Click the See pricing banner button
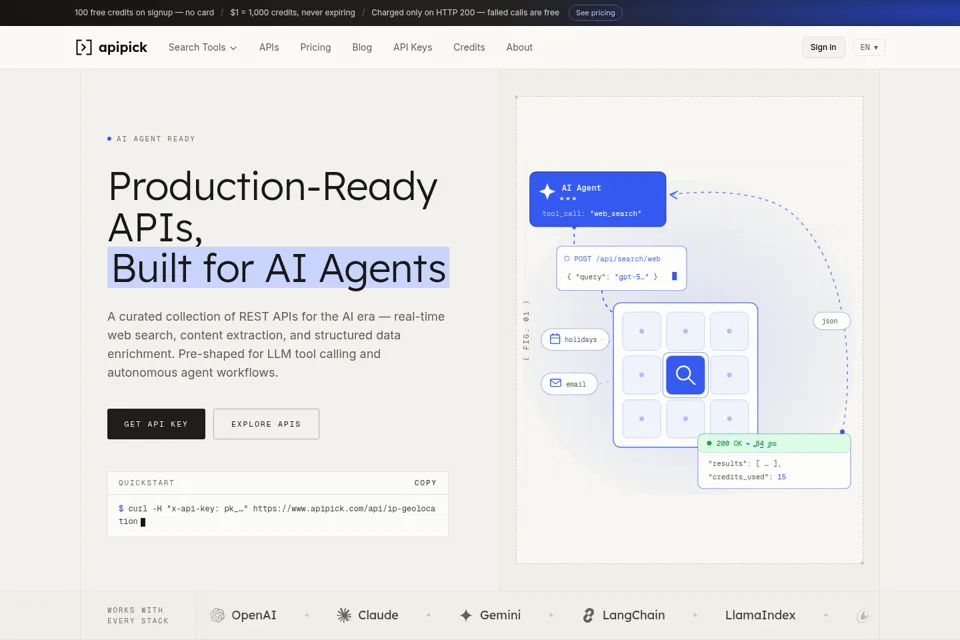The height and width of the screenshot is (640, 960). click(x=595, y=13)
